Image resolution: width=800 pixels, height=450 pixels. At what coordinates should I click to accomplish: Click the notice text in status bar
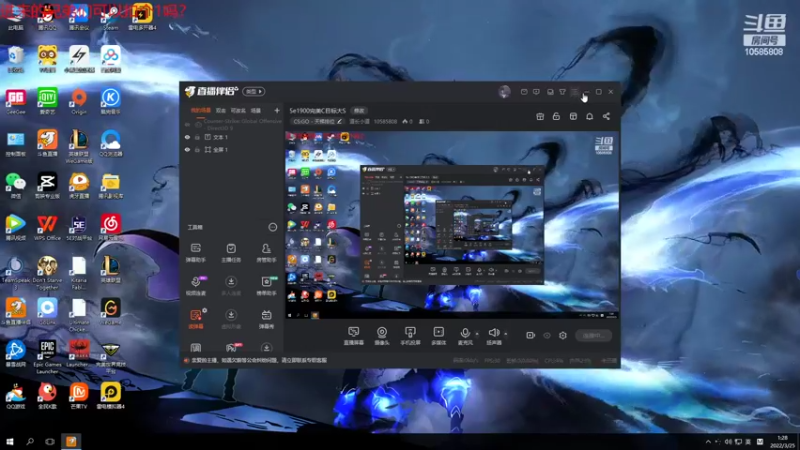(x=259, y=360)
